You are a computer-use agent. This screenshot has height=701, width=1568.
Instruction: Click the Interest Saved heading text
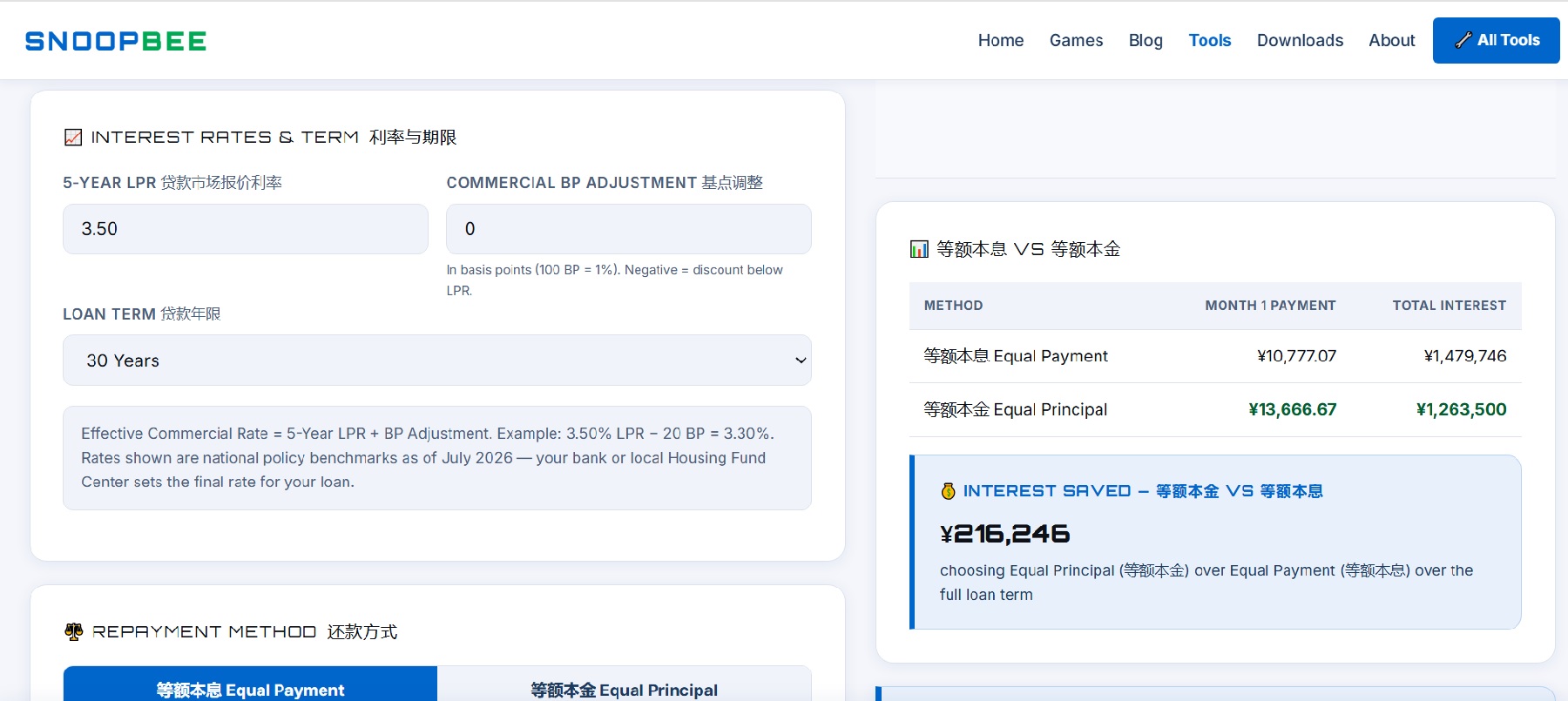click(x=1143, y=491)
